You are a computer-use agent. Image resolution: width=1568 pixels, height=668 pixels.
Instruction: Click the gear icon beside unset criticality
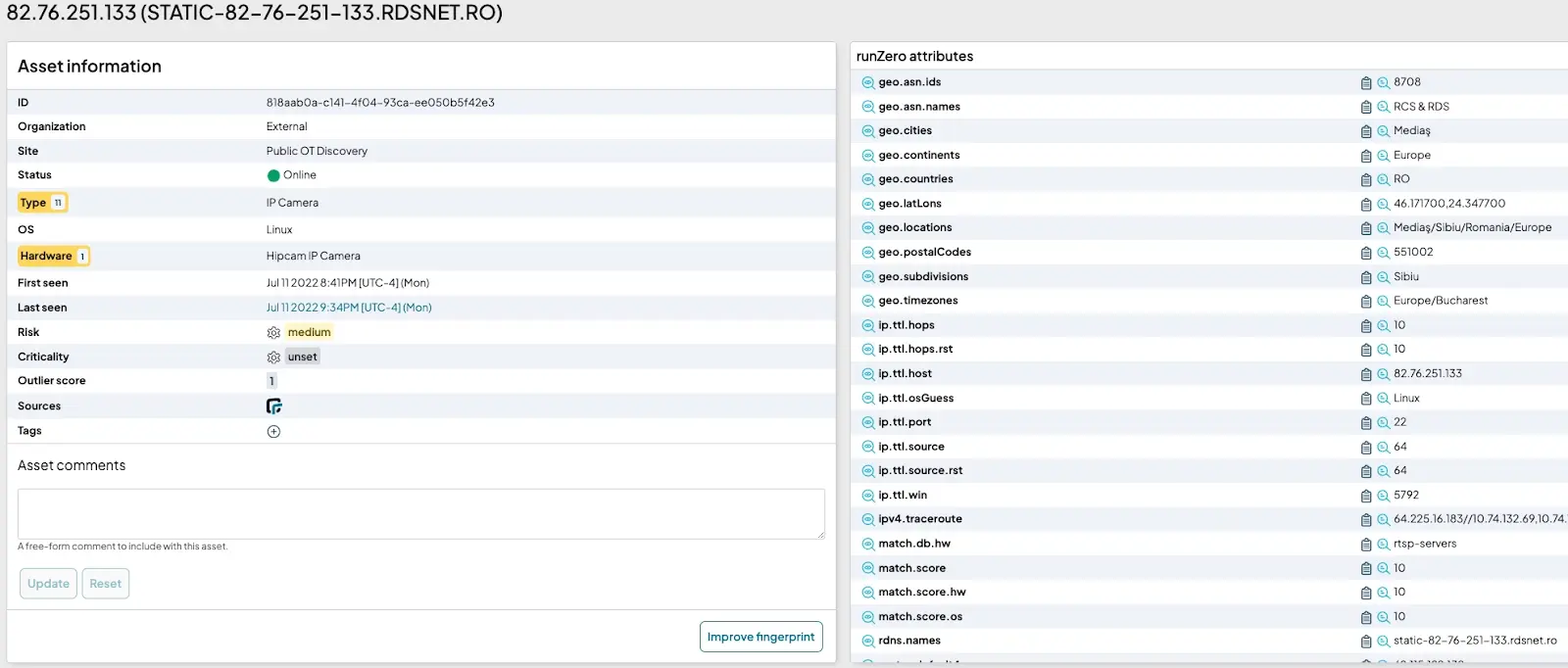click(273, 358)
